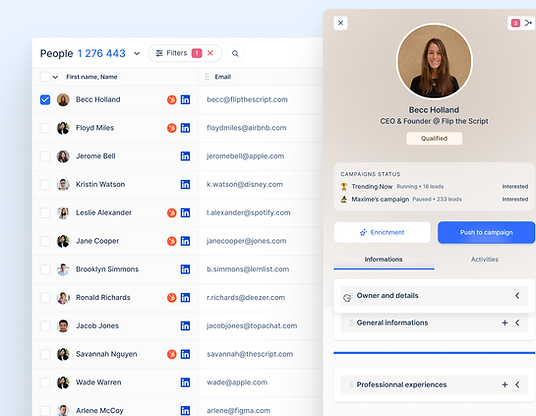
Task: Open Becc Holland's LinkedIn icon
Action: tap(185, 100)
